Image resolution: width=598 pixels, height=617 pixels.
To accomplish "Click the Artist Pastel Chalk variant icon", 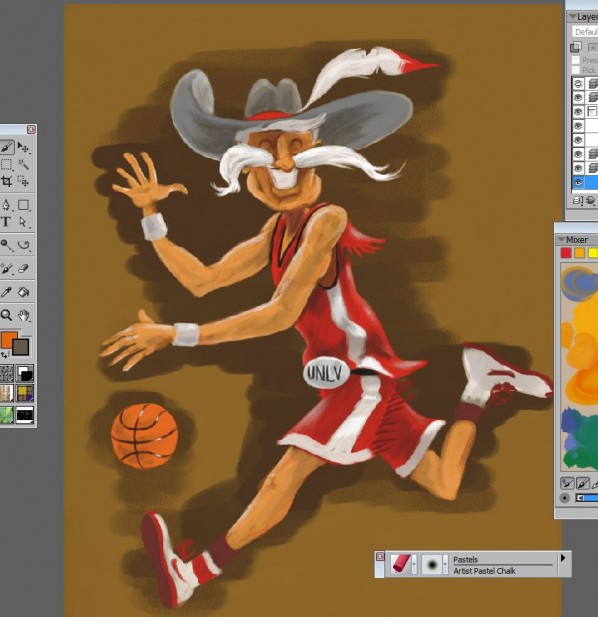I will (x=432, y=565).
